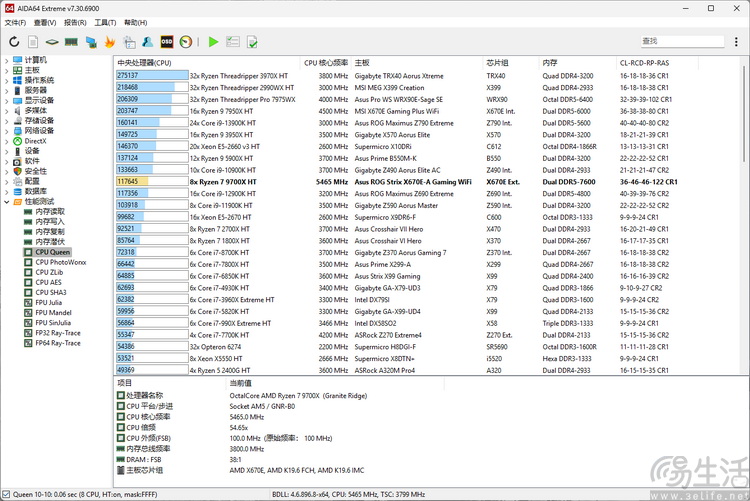Viewport: 750px width, 501px height.
Task: Click the Refresh toolbar icon
Action: (14, 42)
